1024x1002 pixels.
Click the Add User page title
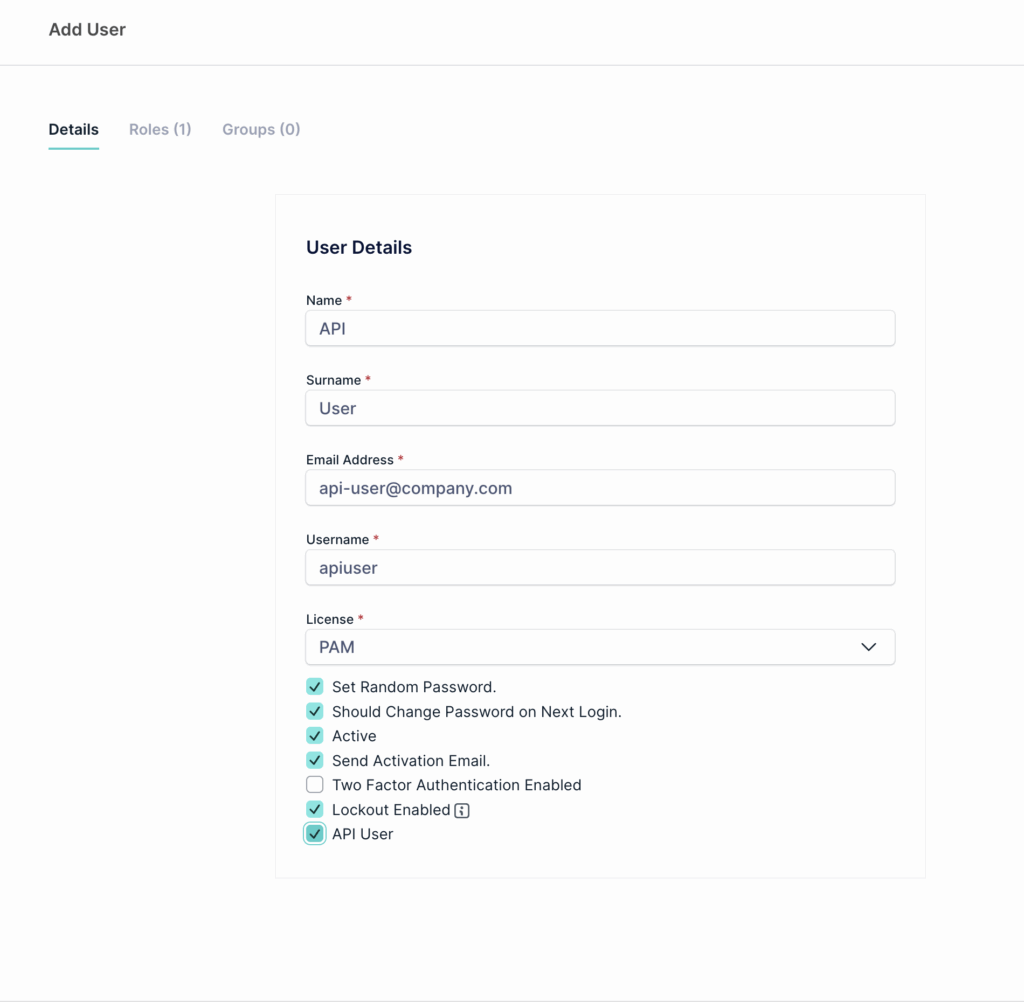pos(87,29)
